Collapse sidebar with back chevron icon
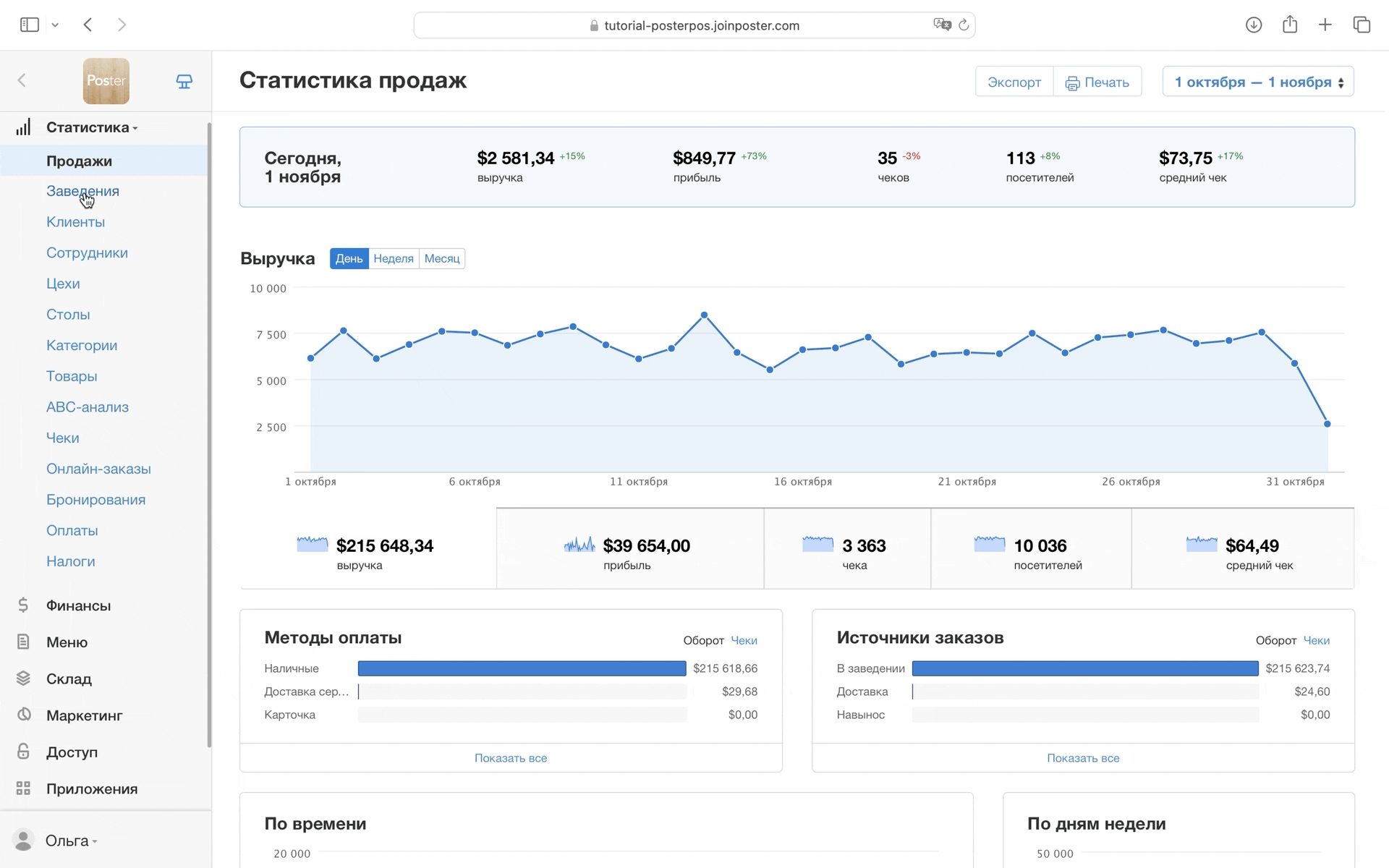The height and width of the screenshot is (868, 1389). point(22,80)
